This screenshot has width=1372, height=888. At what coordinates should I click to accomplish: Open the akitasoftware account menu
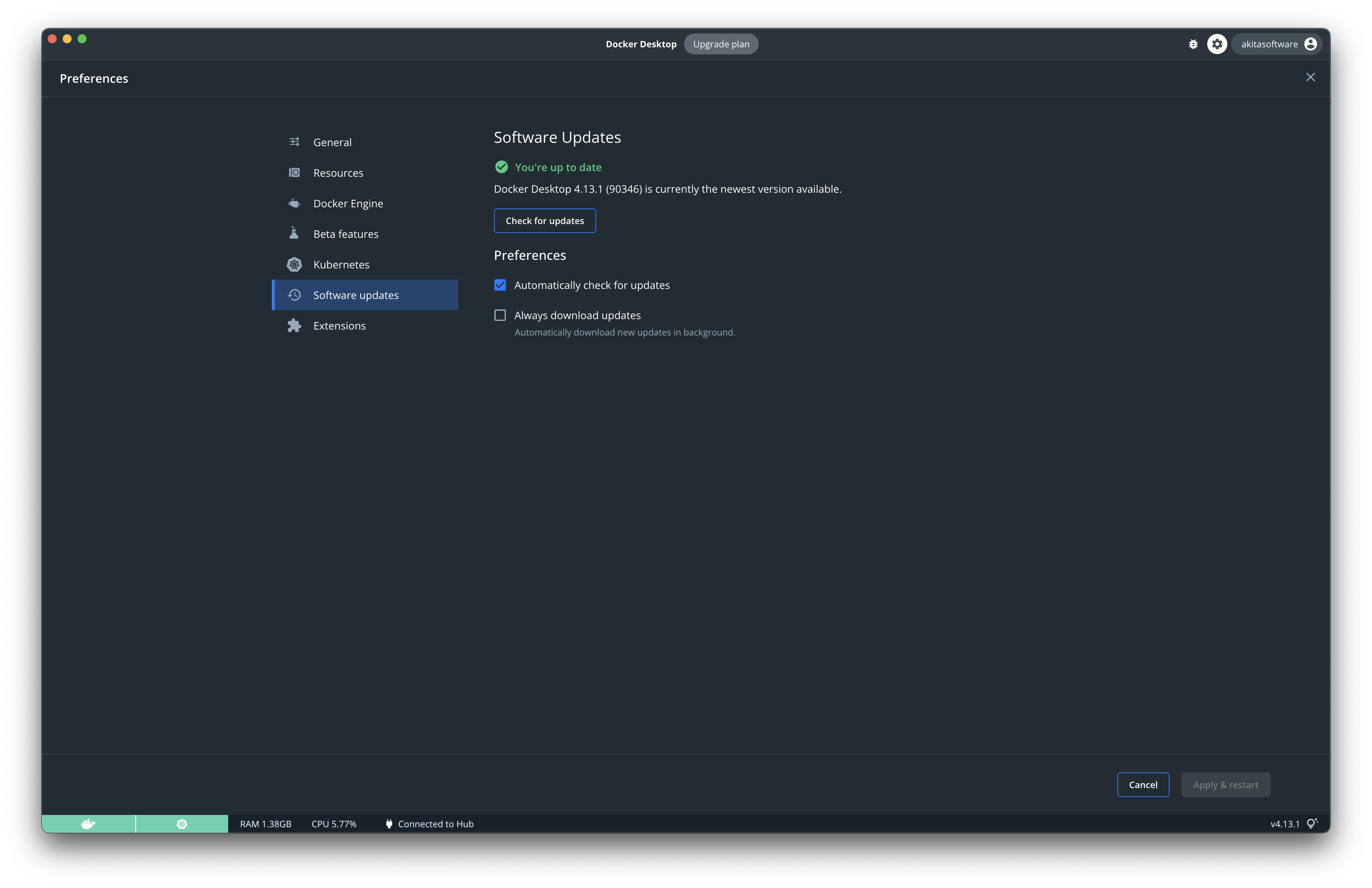click(1278, 44)
